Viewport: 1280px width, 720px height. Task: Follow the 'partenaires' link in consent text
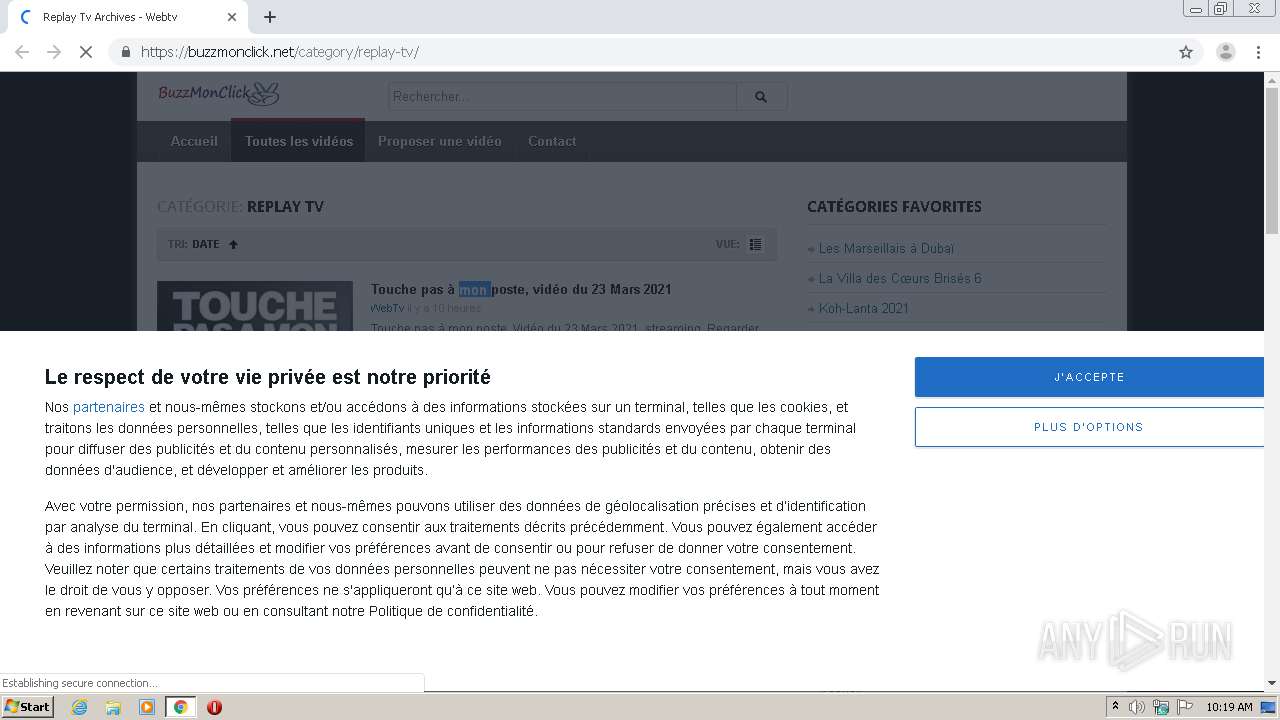[109, 407]
